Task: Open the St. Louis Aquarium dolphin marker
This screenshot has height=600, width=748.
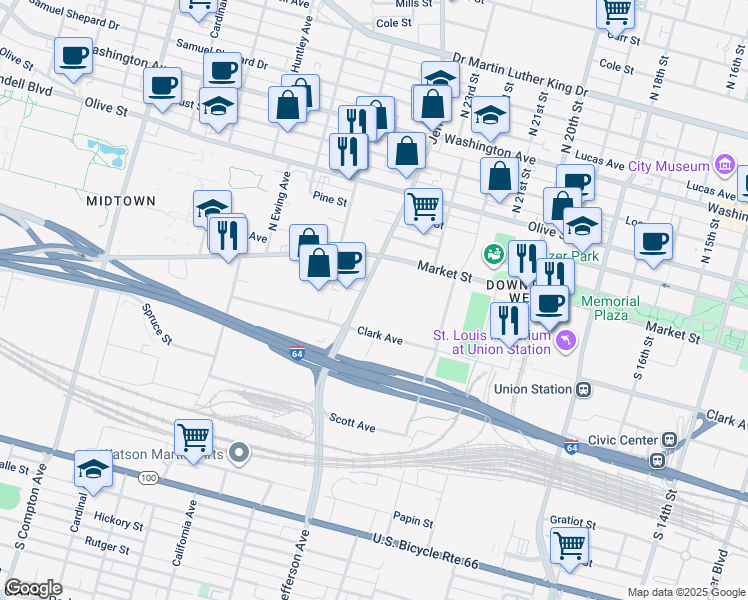Action: pyautogui.click(x=566, y=341)
